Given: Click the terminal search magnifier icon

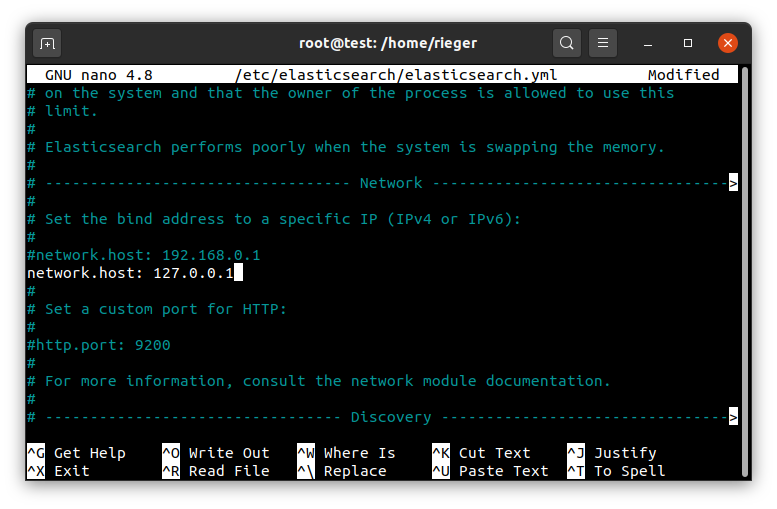Looking at the screenshot, I should (566, 43).
